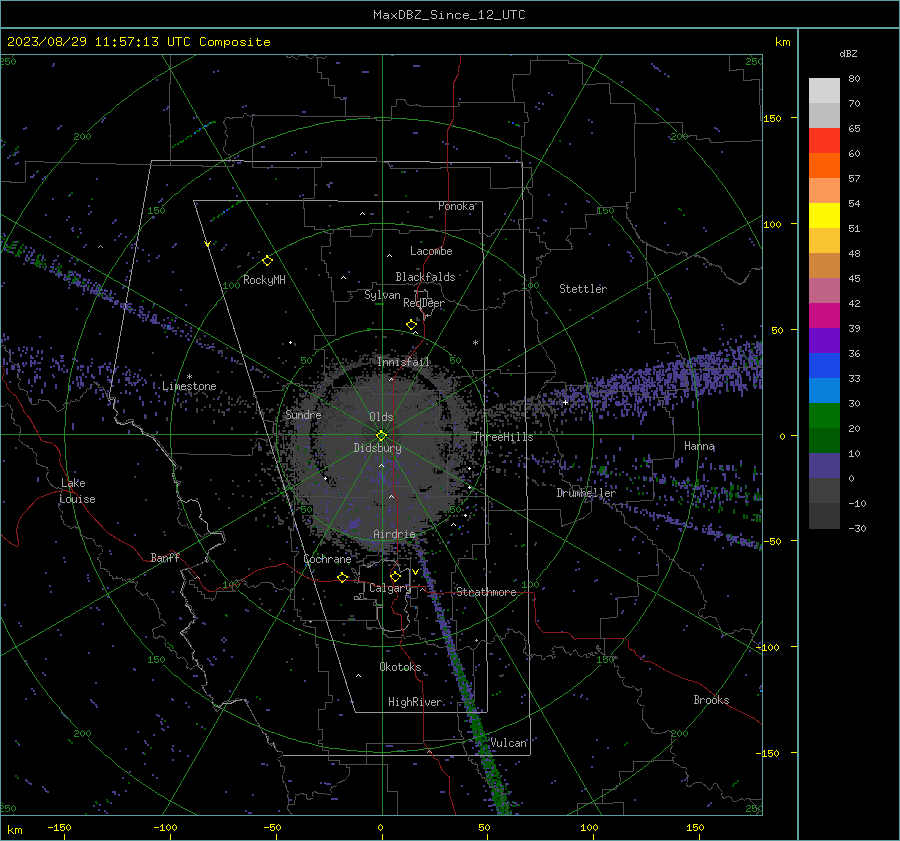Image resolution: width=900 pixels, height=841 pixels.
Task: Click the Vulcan label
Action: click(x=509, y=743)
